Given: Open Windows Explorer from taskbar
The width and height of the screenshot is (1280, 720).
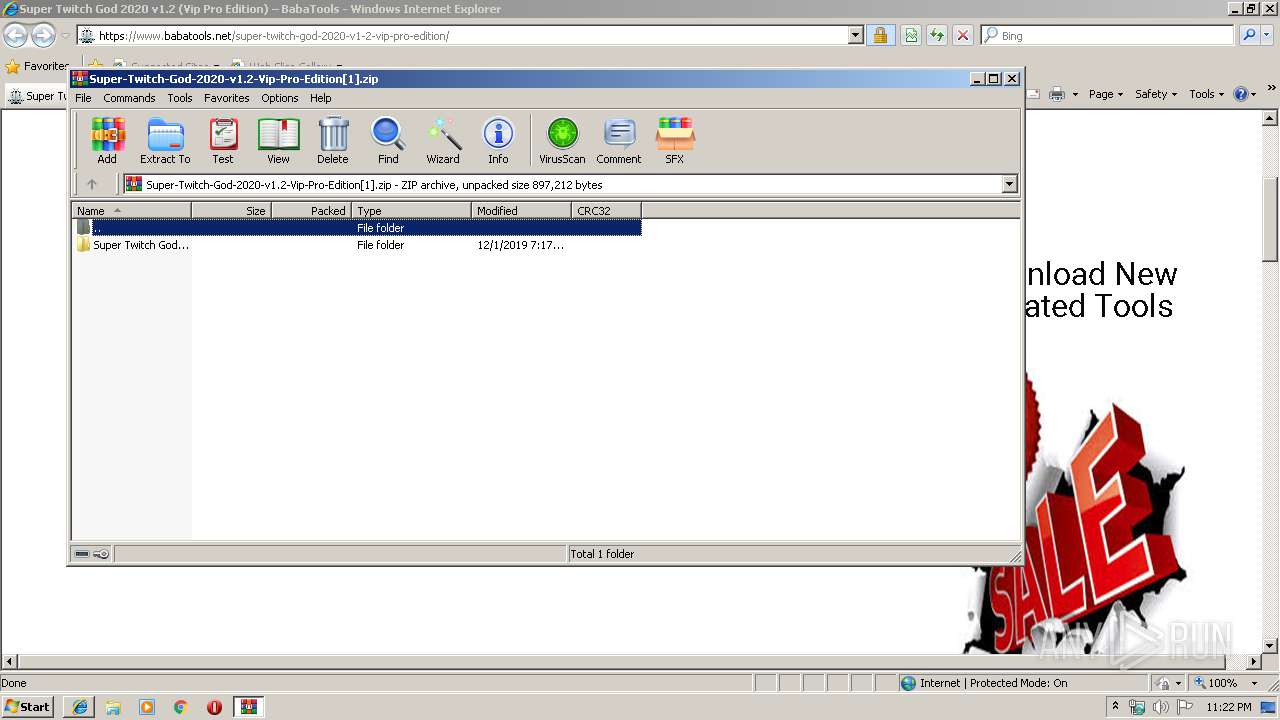Looking at the screenshot, I should point(113,706).
